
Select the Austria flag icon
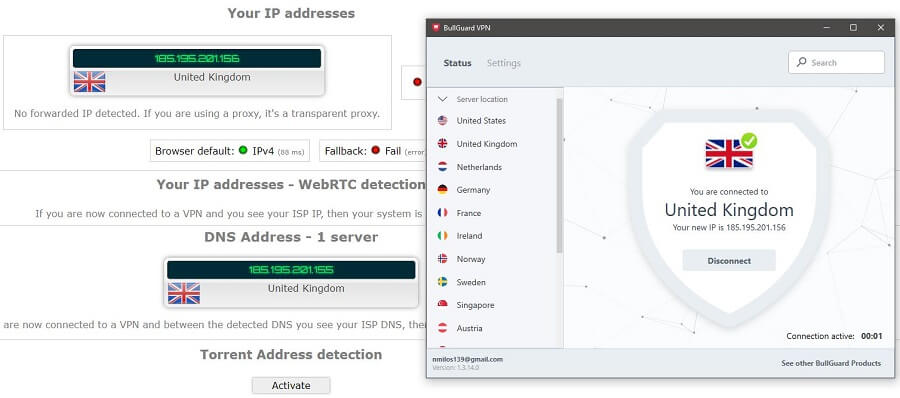pos(443,328)
